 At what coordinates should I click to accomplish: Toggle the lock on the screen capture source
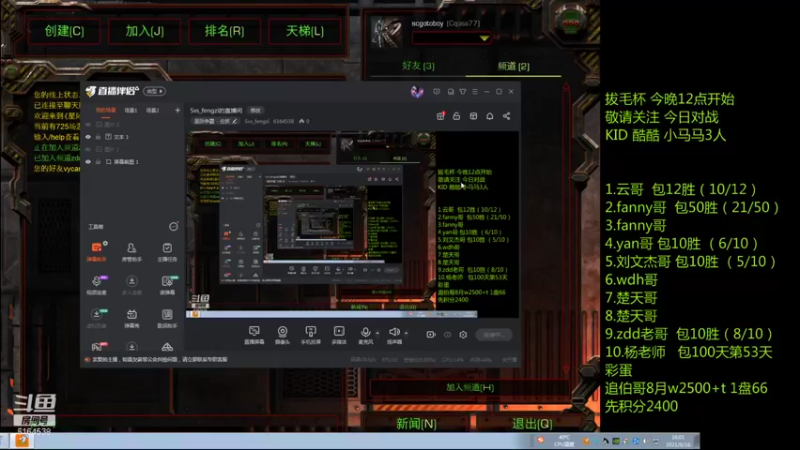(x=98, y=162)
